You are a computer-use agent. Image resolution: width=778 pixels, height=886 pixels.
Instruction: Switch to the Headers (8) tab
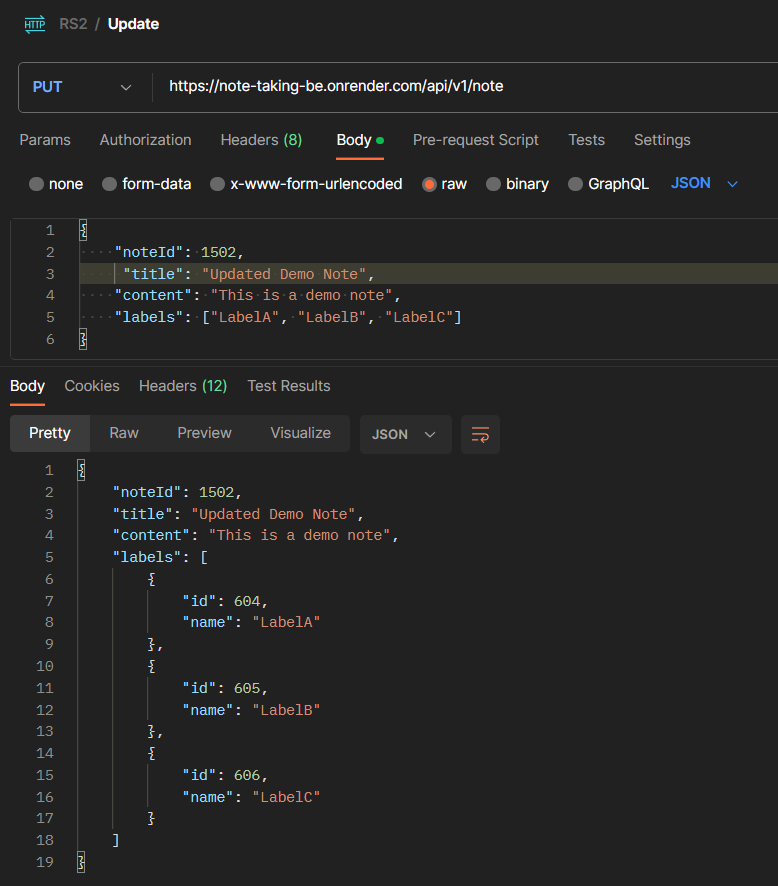tap(260, 140)
